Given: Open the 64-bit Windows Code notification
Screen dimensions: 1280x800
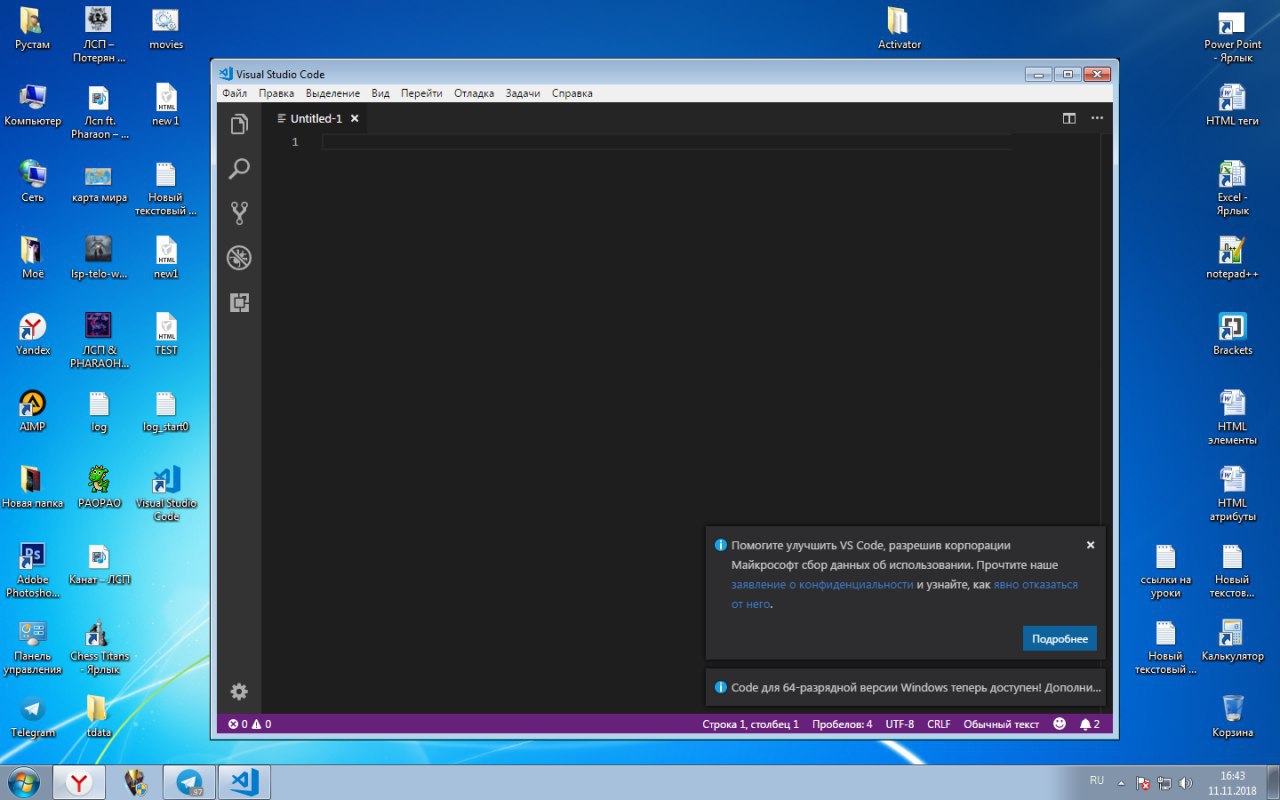Looking at the screenshot, I should click(x=906, y=688).
